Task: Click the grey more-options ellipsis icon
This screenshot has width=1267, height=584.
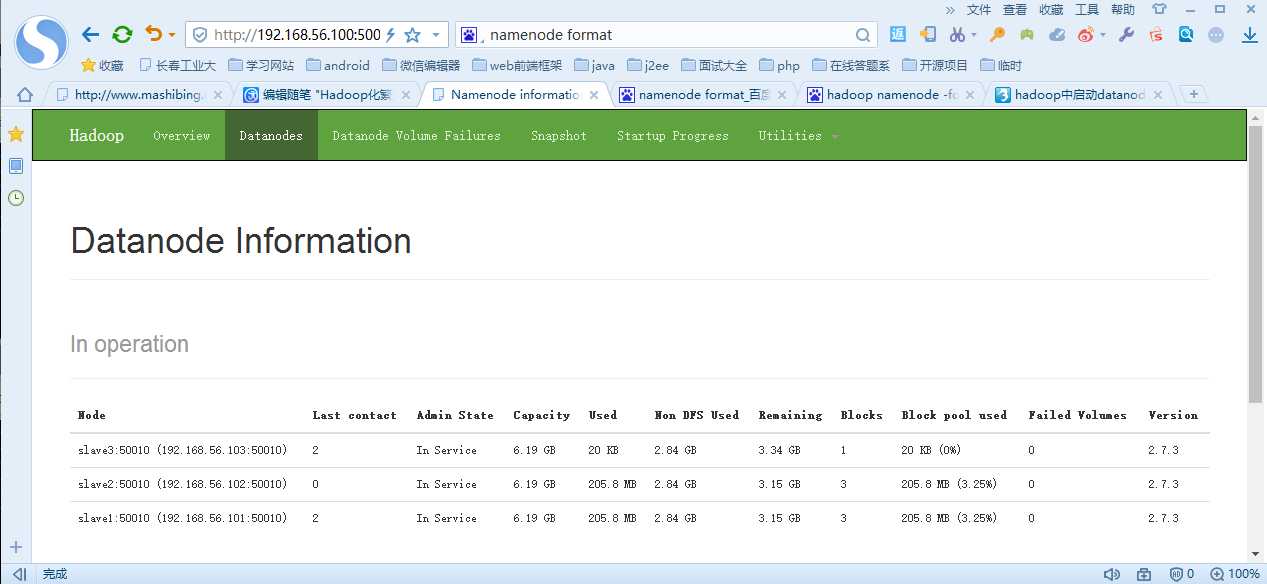Action: pos(1216,34)
